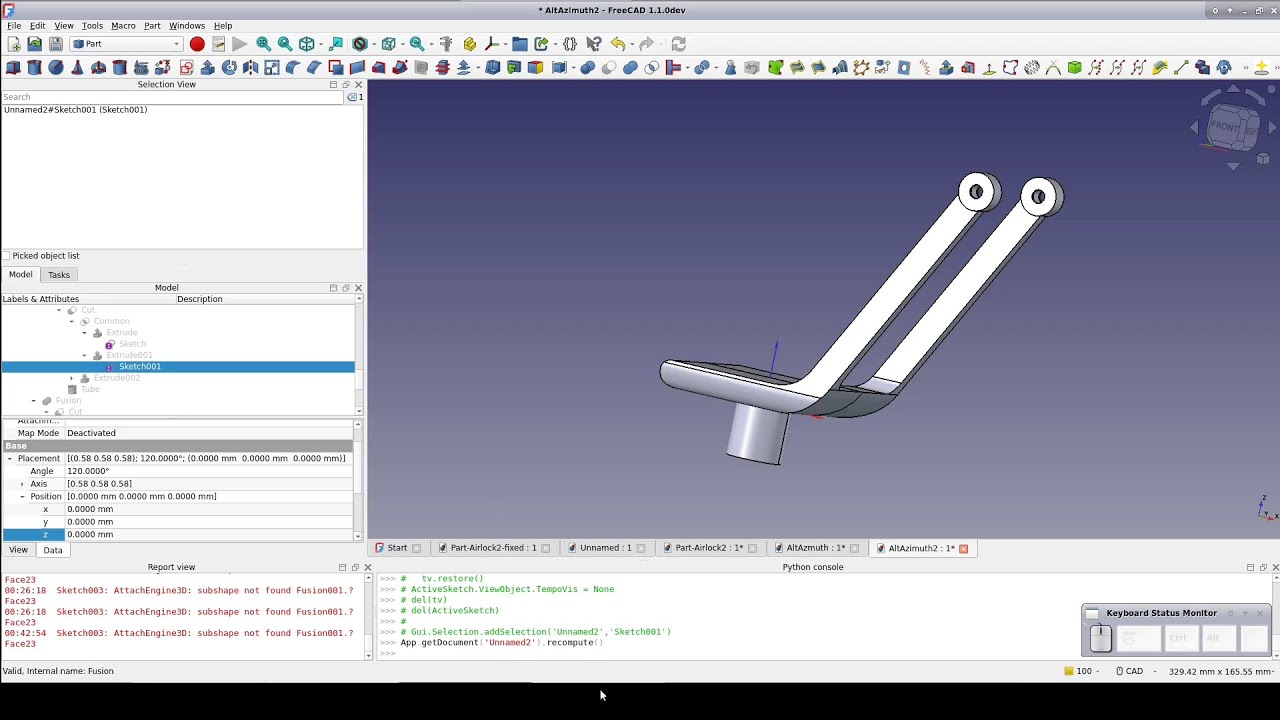The image size is (1280, 720).
Task: Switch to the Start page tab
Action: [397, 548]
